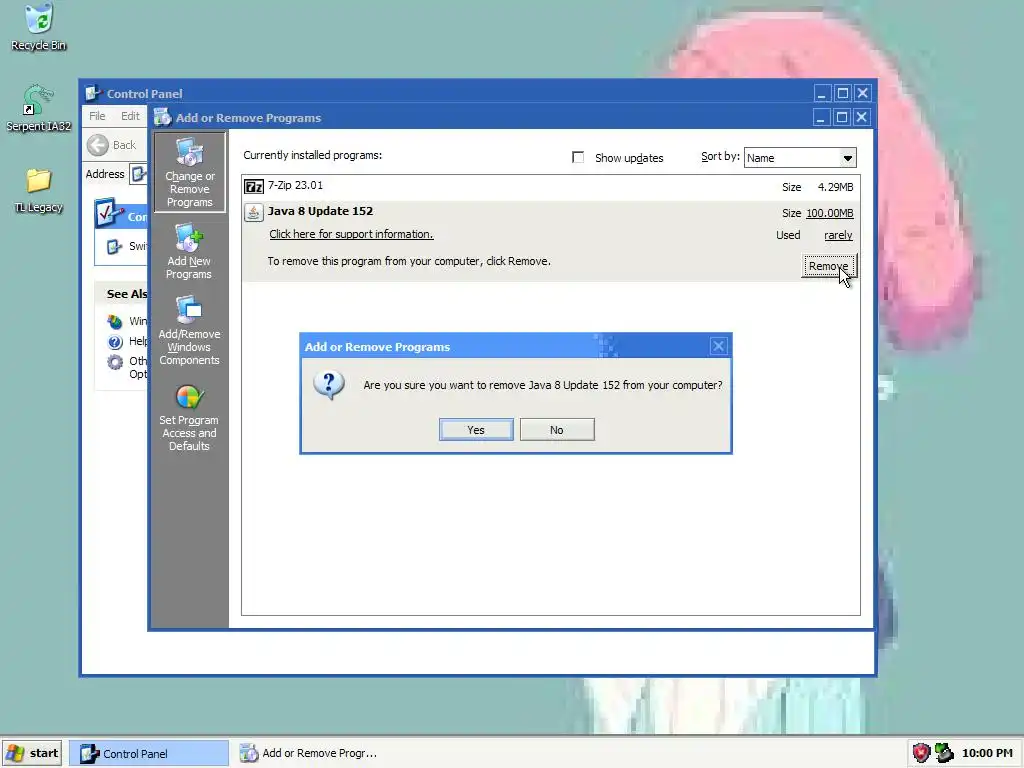1024x768 pixels.
Task: Click Other Options gear icon in See Also
Action: tap(115, 362)
